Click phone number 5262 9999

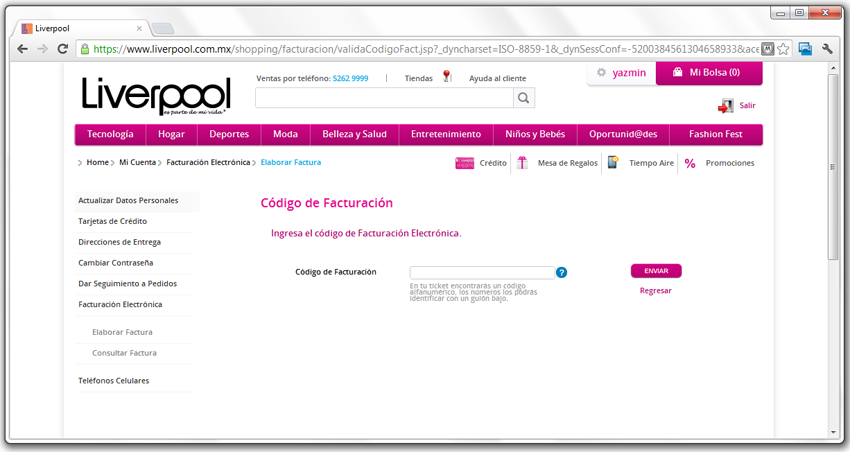350,79
